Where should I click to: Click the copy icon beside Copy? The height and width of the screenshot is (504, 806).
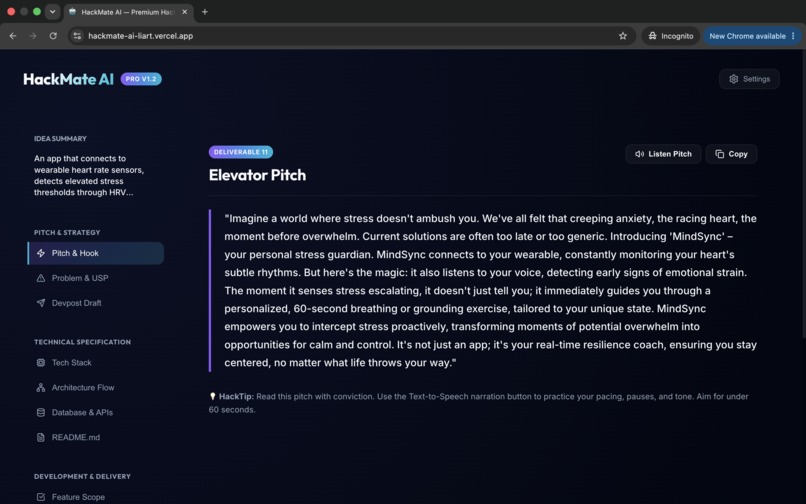(x=720, y=154)
